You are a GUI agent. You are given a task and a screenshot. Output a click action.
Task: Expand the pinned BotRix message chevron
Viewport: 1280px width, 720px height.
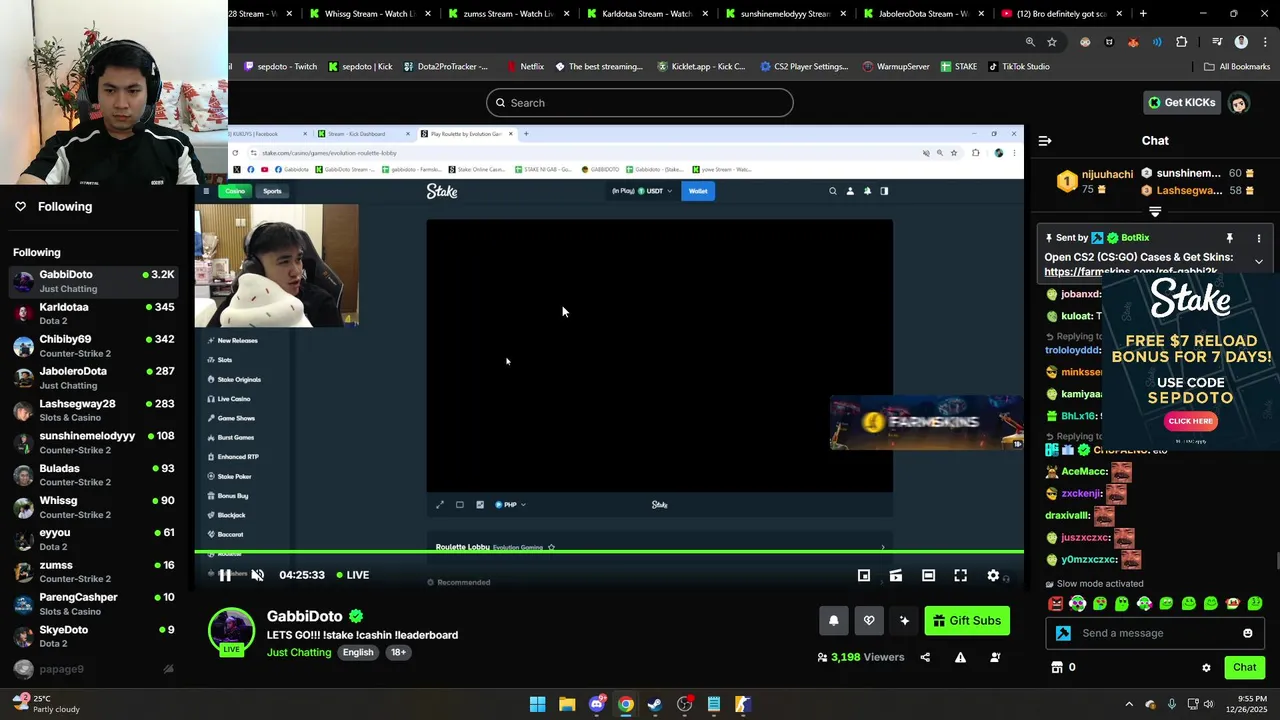[x=1259, y=262]
